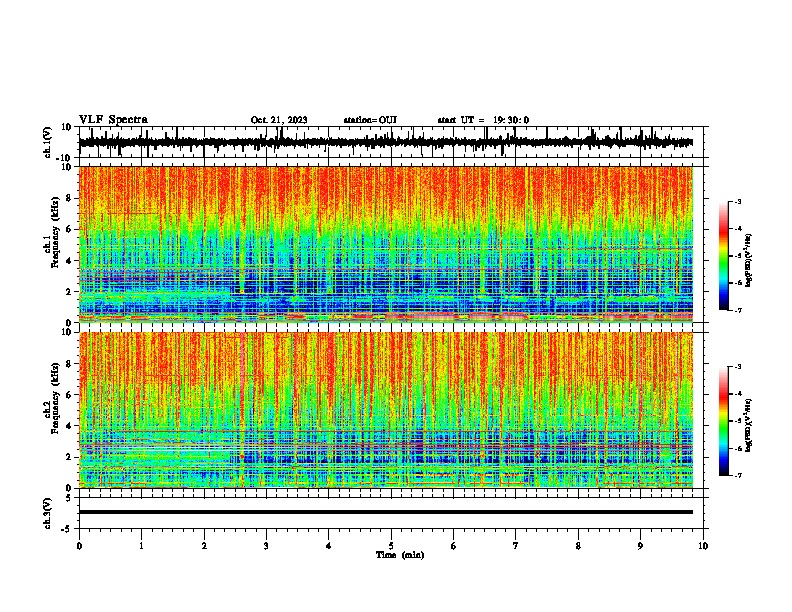Click the ch.1 log(PSD) colorbar label
Screen dimensions: 792x612
pos(749,261)
